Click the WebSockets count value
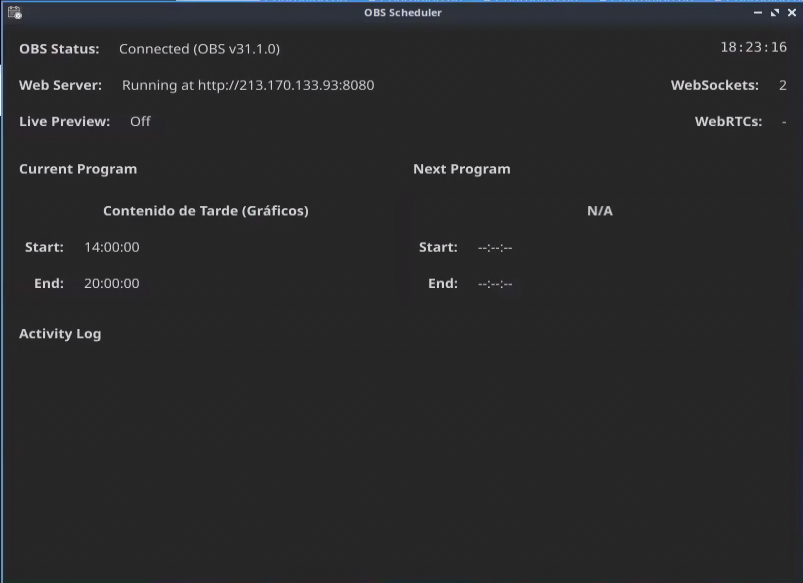 [782, 85]
